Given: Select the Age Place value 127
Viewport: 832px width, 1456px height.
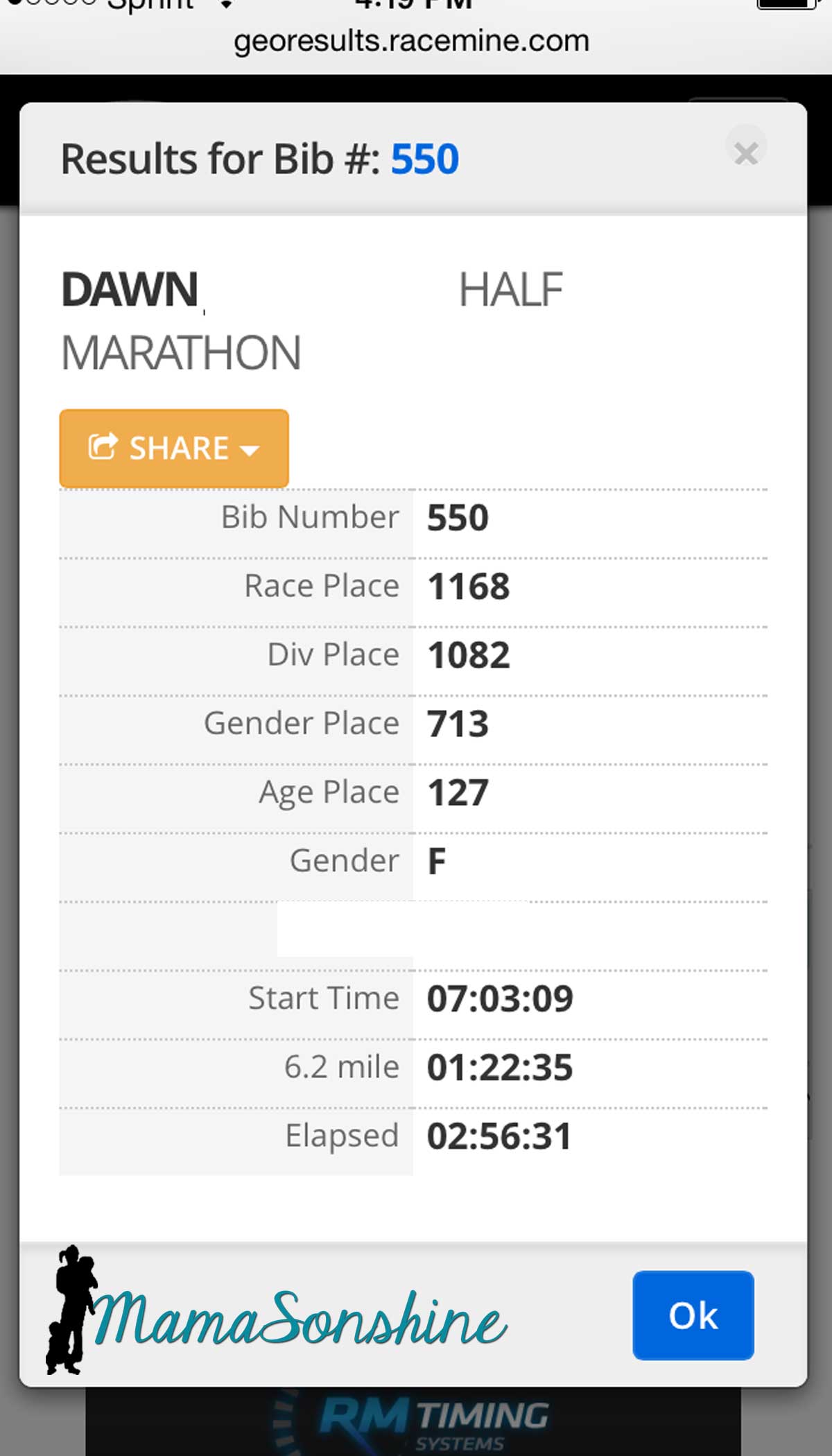Looking at the screenshot, I should pos(458,792).
